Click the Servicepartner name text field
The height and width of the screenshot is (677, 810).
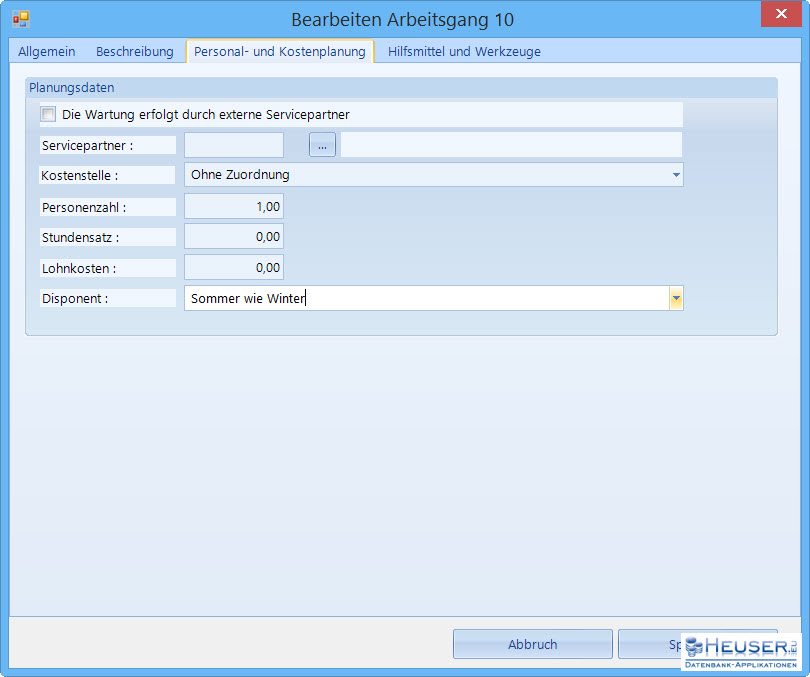(x=510, y=145)
